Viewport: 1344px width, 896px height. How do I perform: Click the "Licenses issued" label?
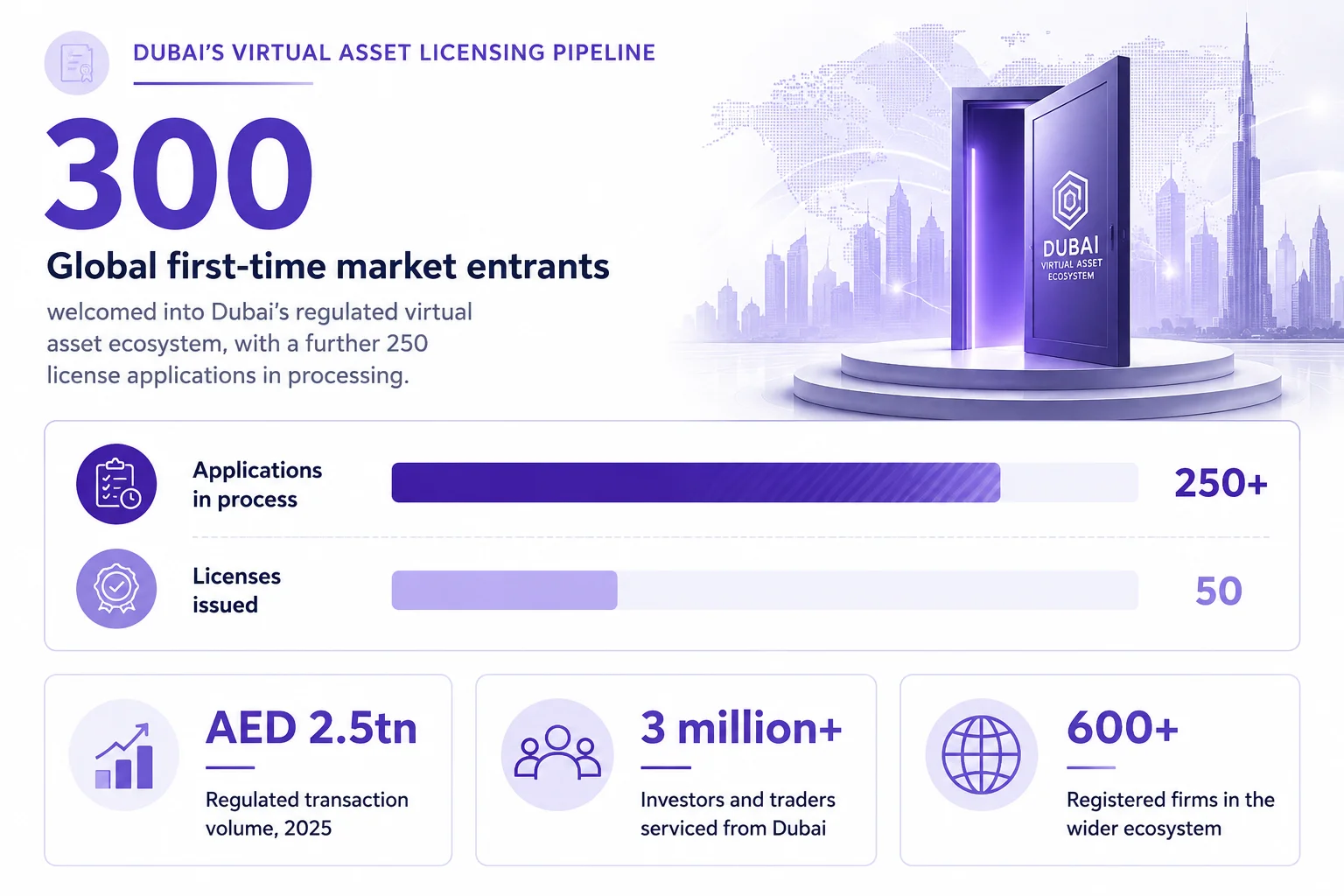point(236,590)
